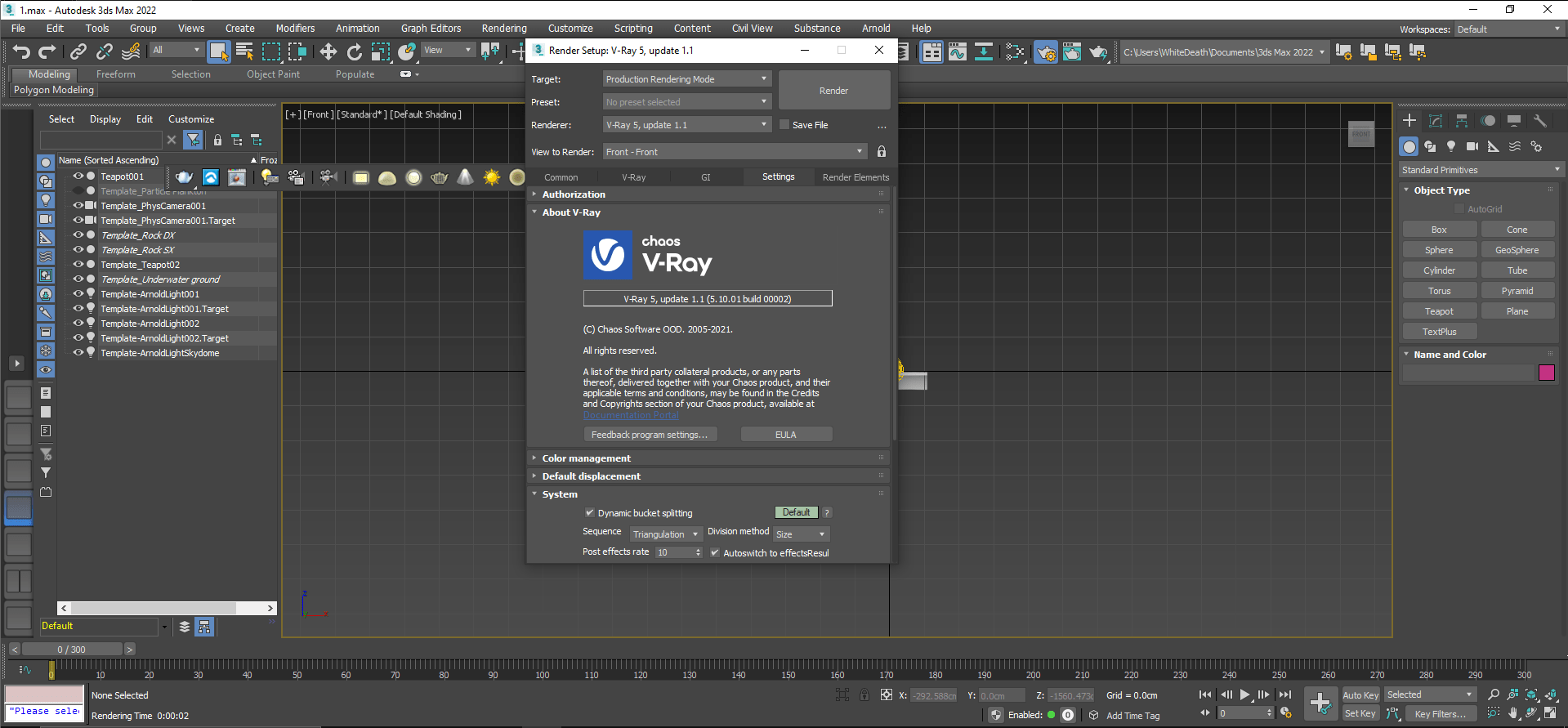The image size is (1568, 728).
Task: Open the Standard Primitives dropdown
Action: [x=1480, y=170]
